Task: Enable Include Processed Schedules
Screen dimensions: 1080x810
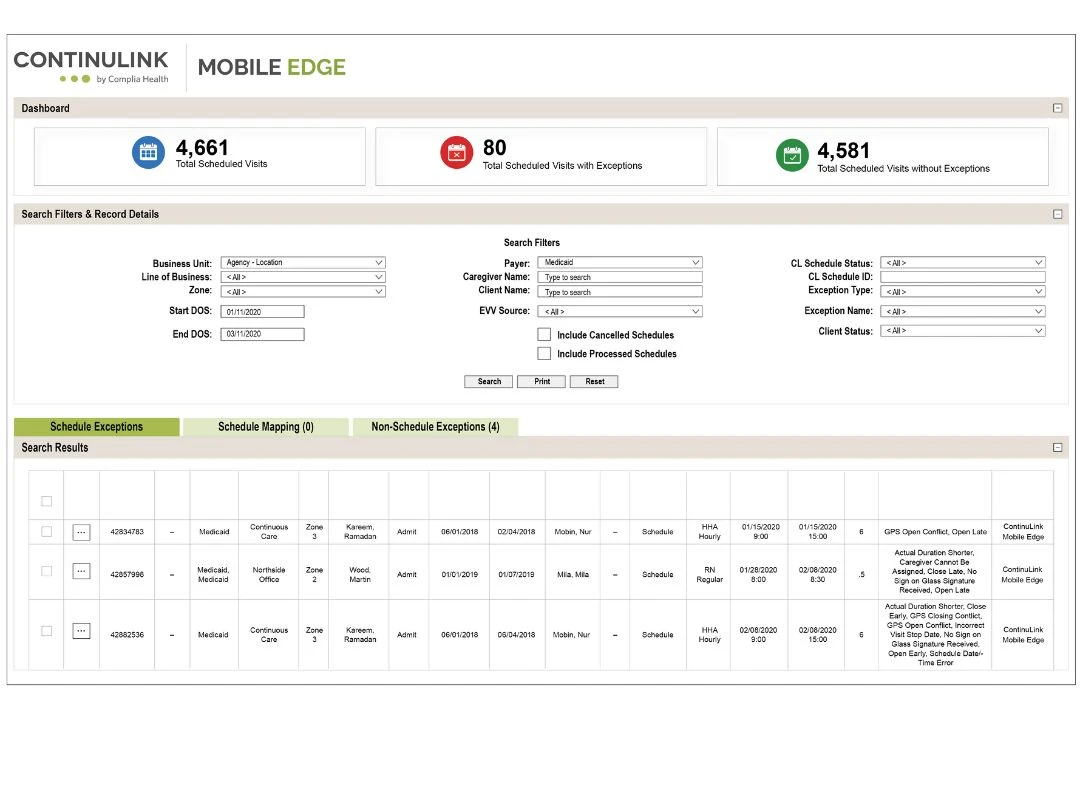Action: 544,353
